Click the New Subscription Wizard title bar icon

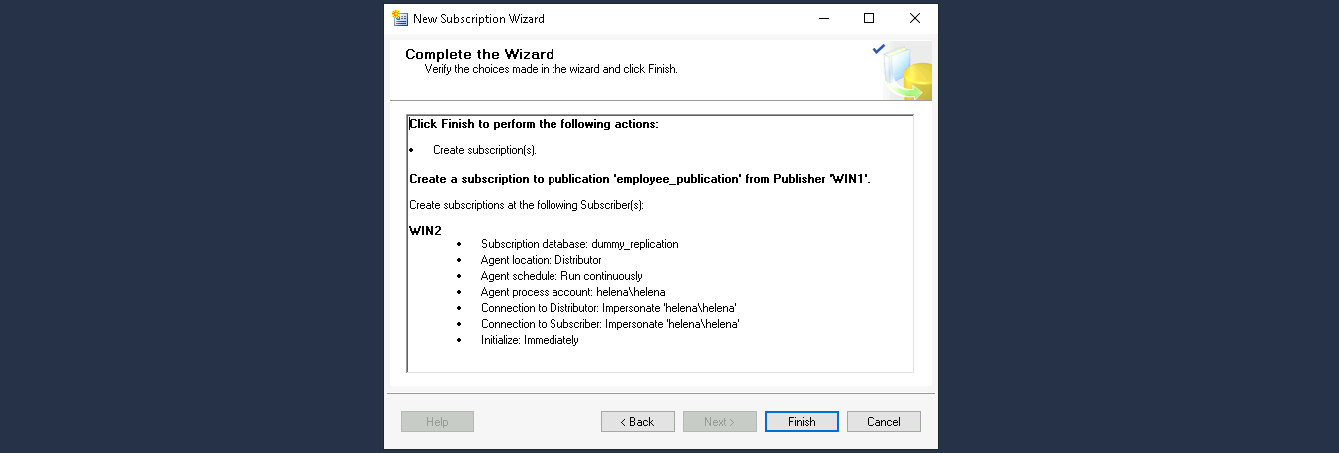pyautogui.click(x=400, y=18)
